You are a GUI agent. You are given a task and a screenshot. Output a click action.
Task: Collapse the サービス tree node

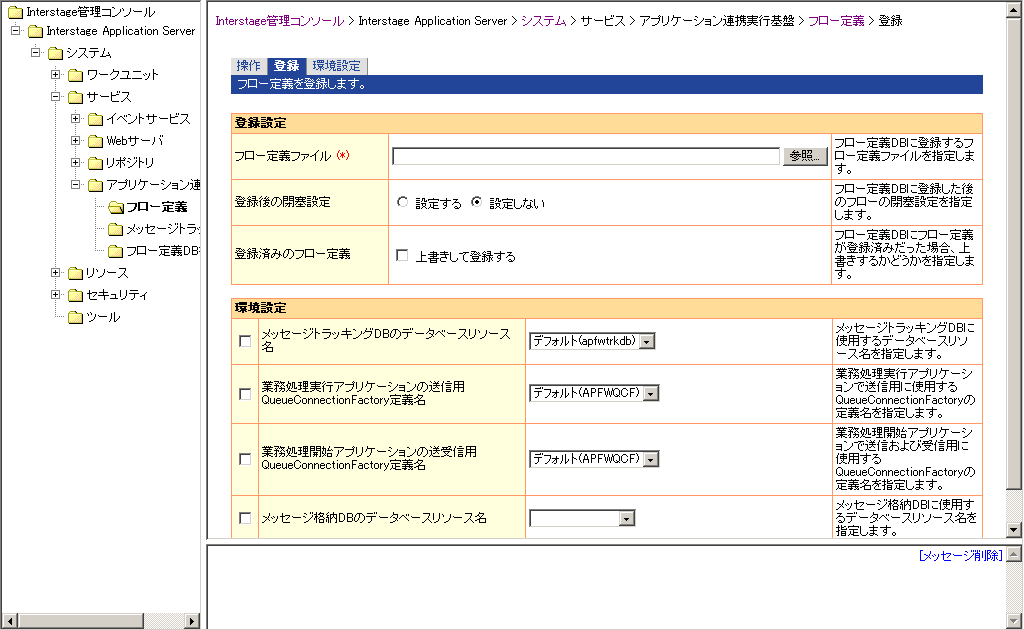click(x=56, y=97)
